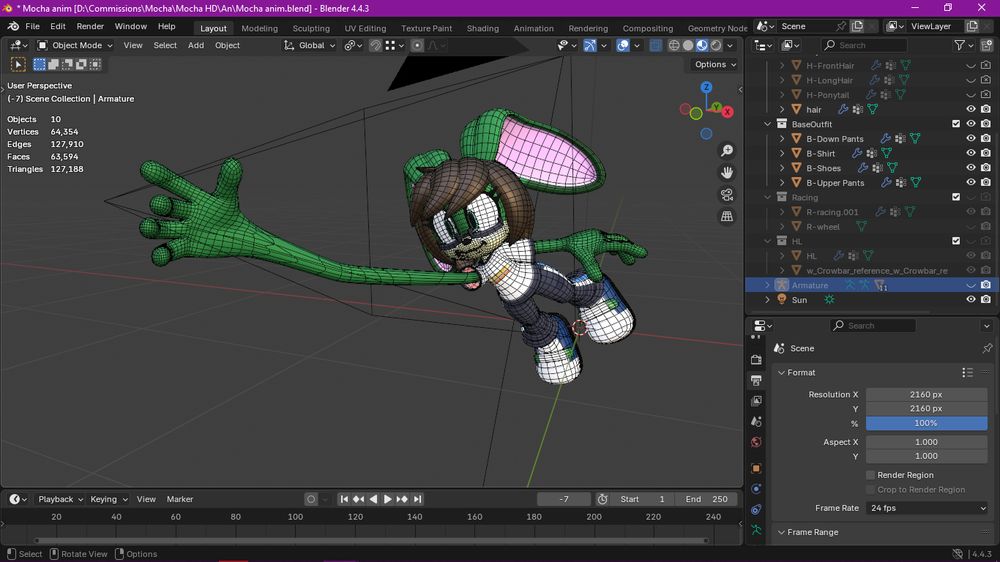Screen dimensions: 1000x562
Task: Click the blue Z axis gizmo ball
Action: tap(706, 87)
